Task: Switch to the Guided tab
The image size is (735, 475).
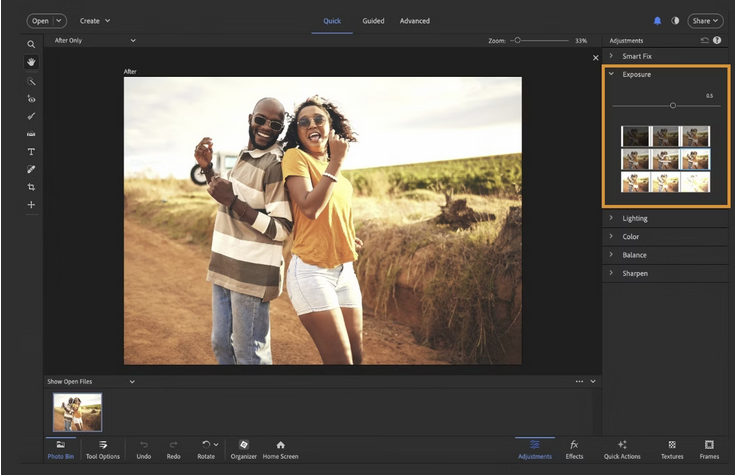Action: (373, 21)
